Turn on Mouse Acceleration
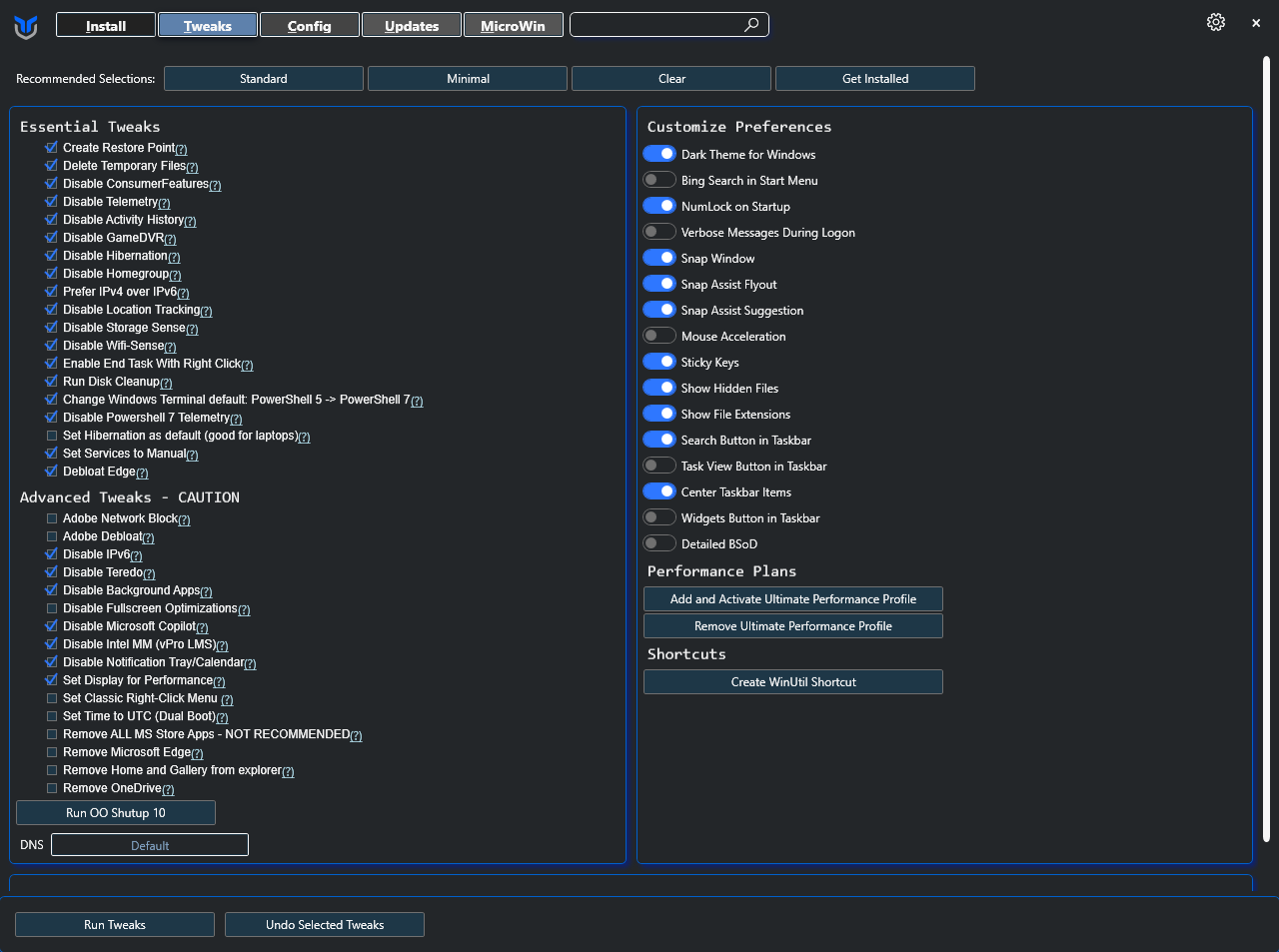Screen dimensions: 1279x952 click(x=659, y=336)
